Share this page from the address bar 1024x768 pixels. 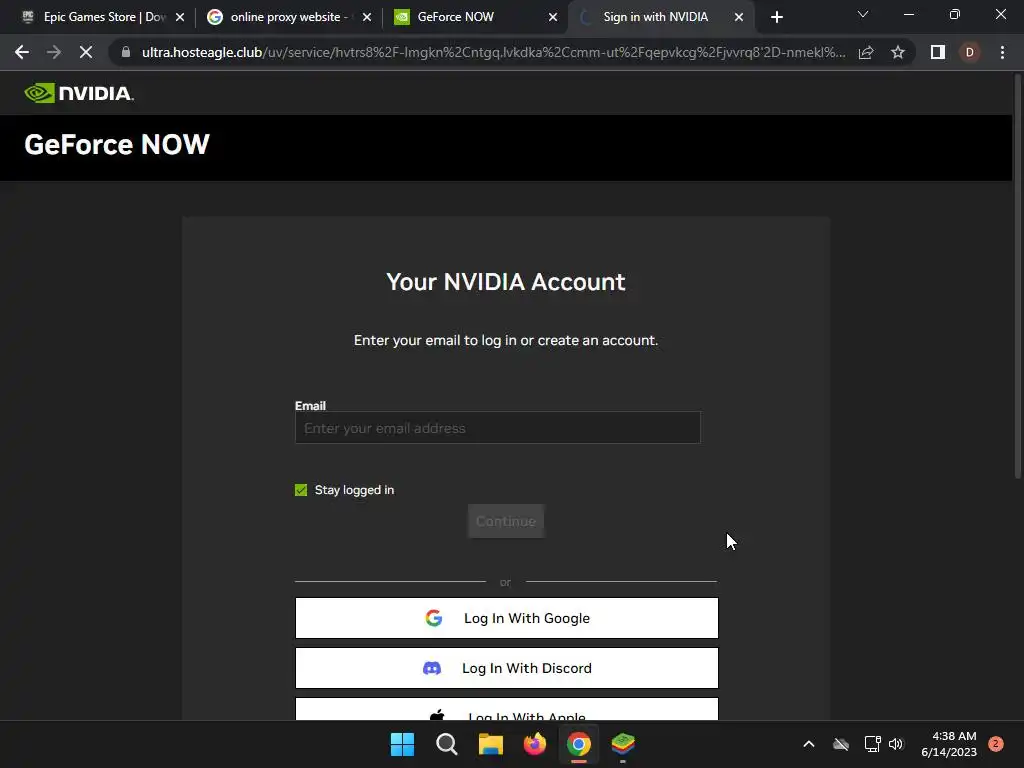tap(866, 52)
